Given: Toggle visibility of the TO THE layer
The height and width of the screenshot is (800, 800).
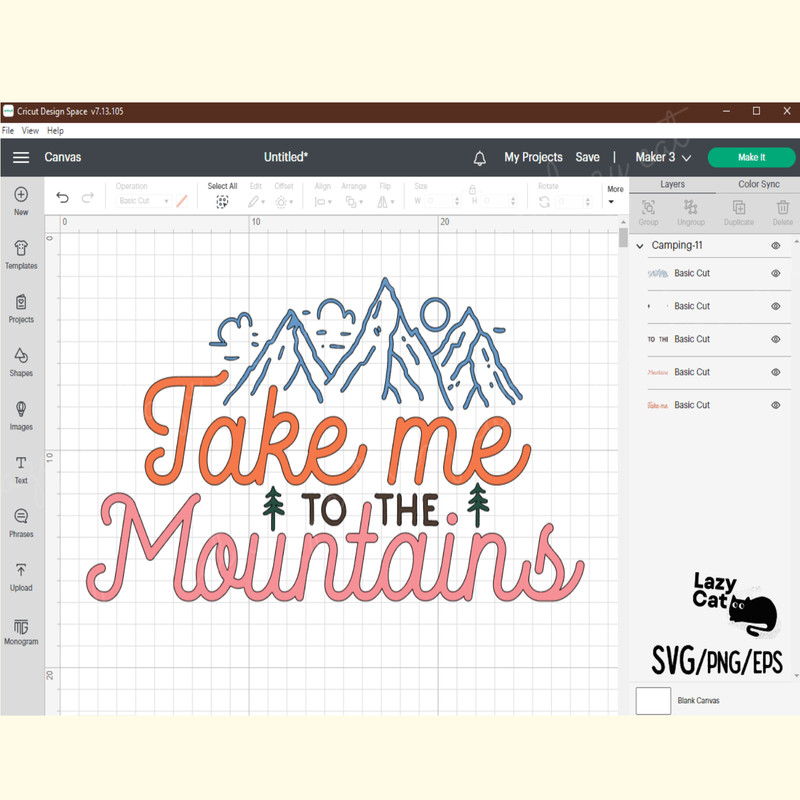Looking at the screenshot, I should [776, 339].
